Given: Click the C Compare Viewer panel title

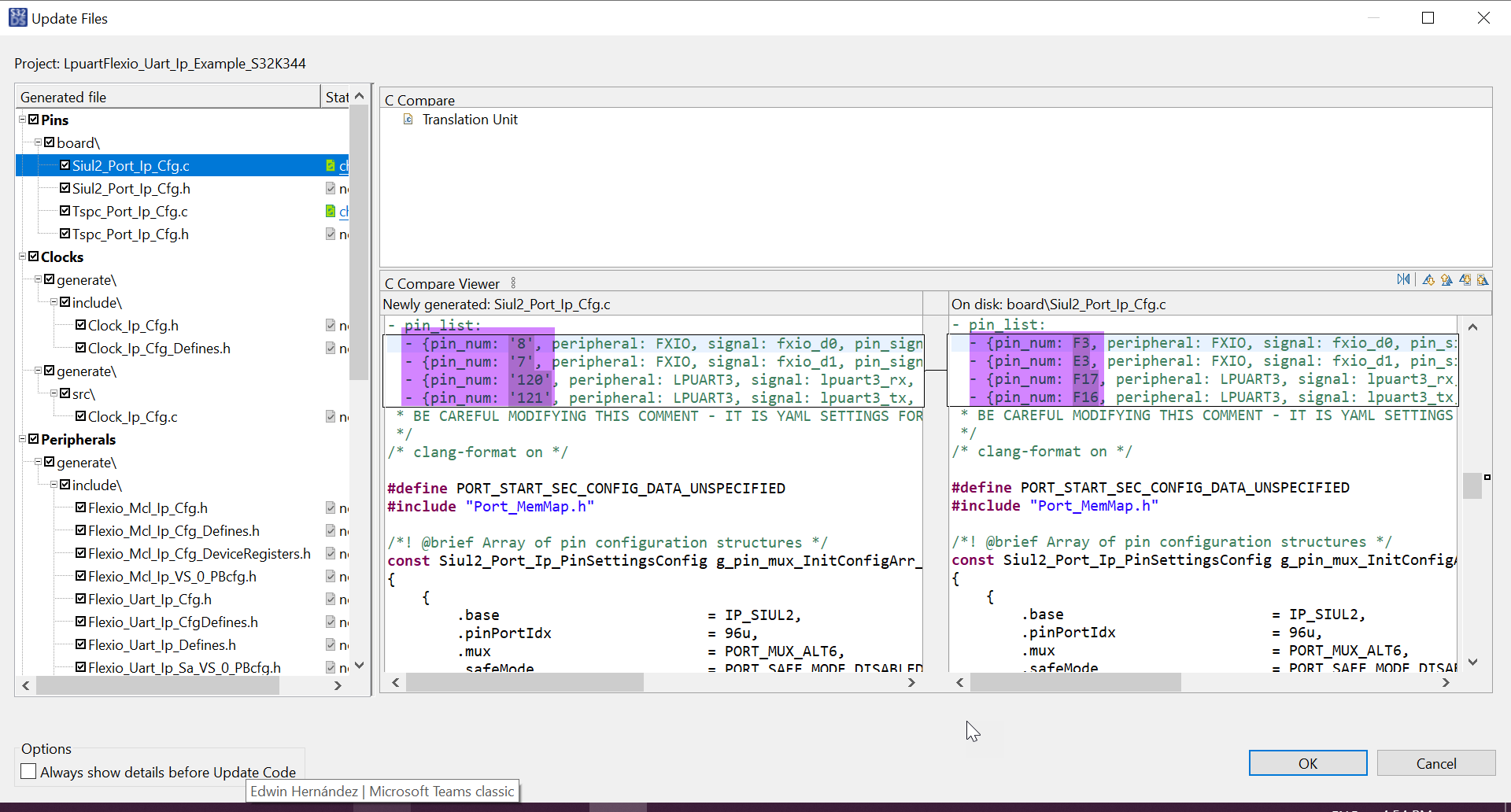Looking at the screenshot, I should click(441, 282).
